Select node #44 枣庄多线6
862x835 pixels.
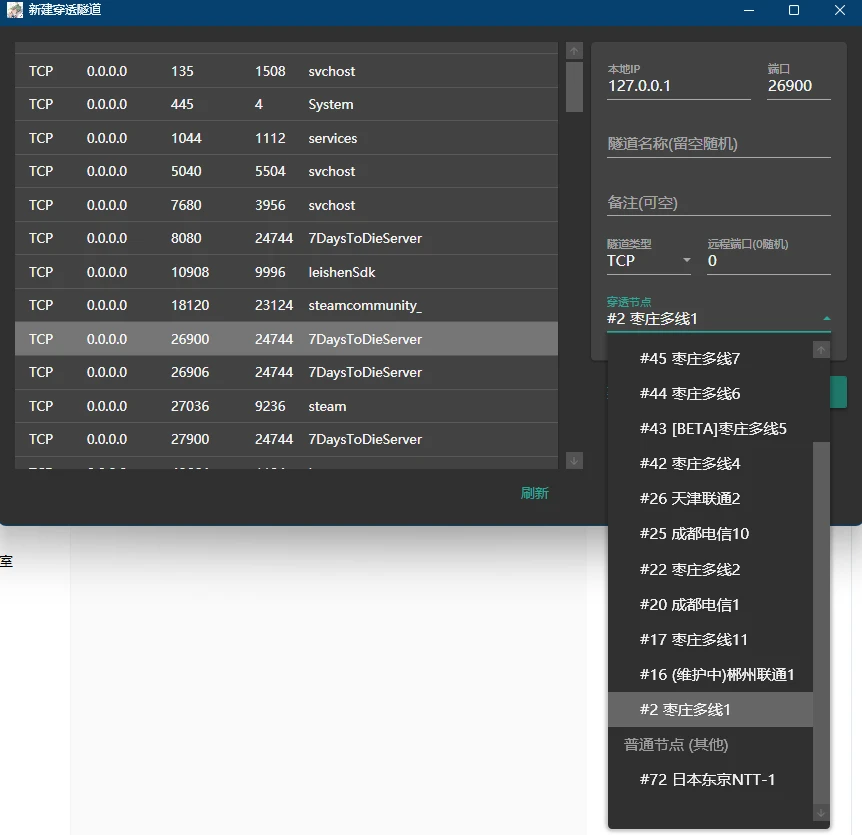click(x=710, y=394)
